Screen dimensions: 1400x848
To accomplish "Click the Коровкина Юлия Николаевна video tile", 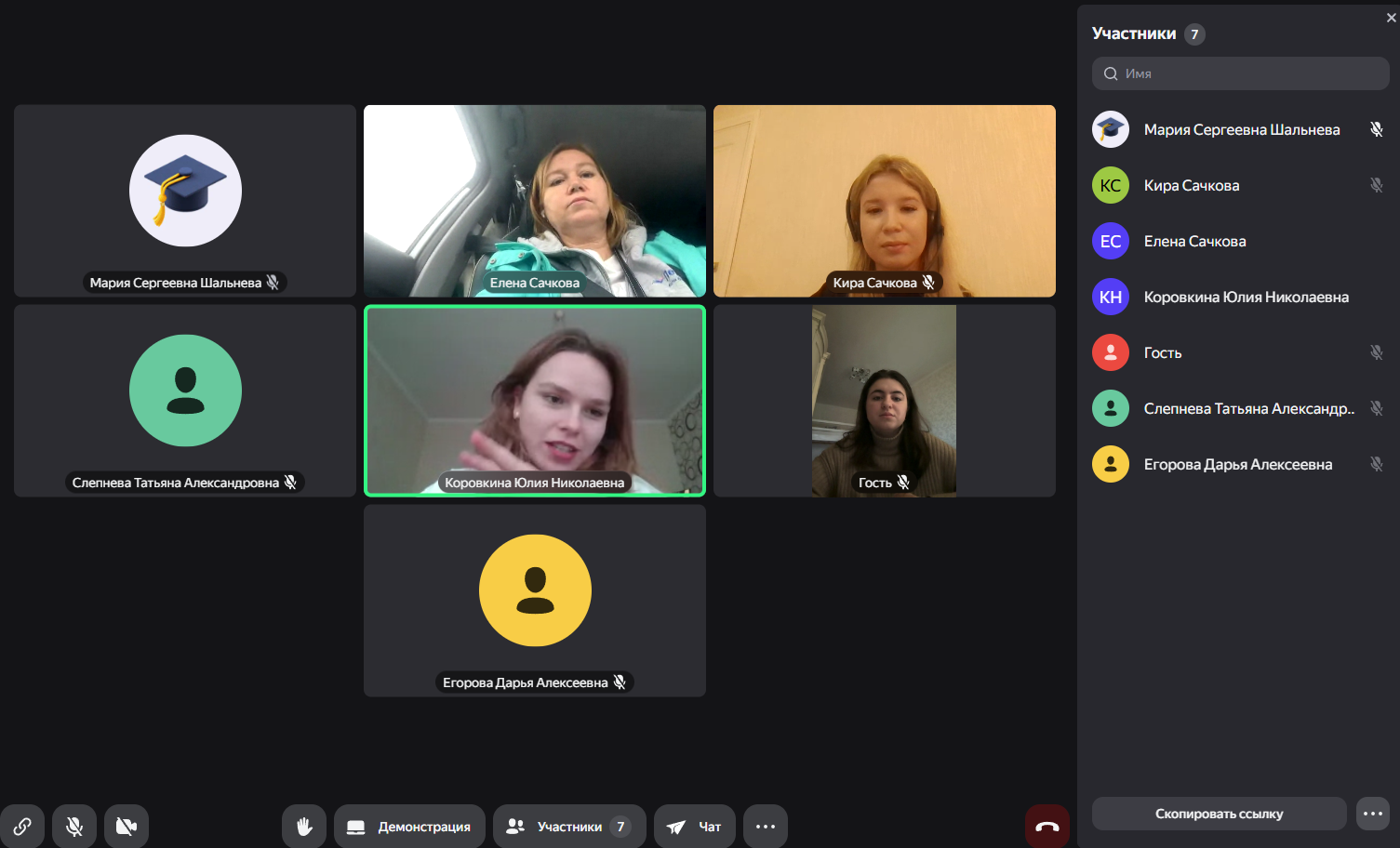I will 535,400.
